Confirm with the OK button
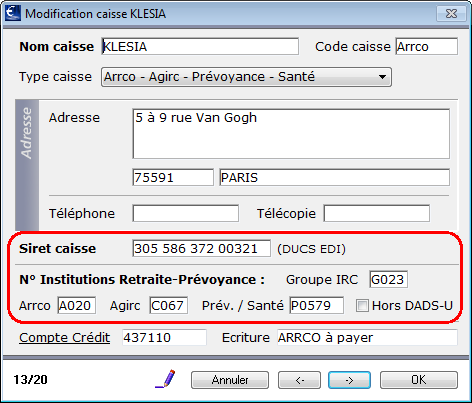Viewport: 472px width, 403px height. [419, 380]
